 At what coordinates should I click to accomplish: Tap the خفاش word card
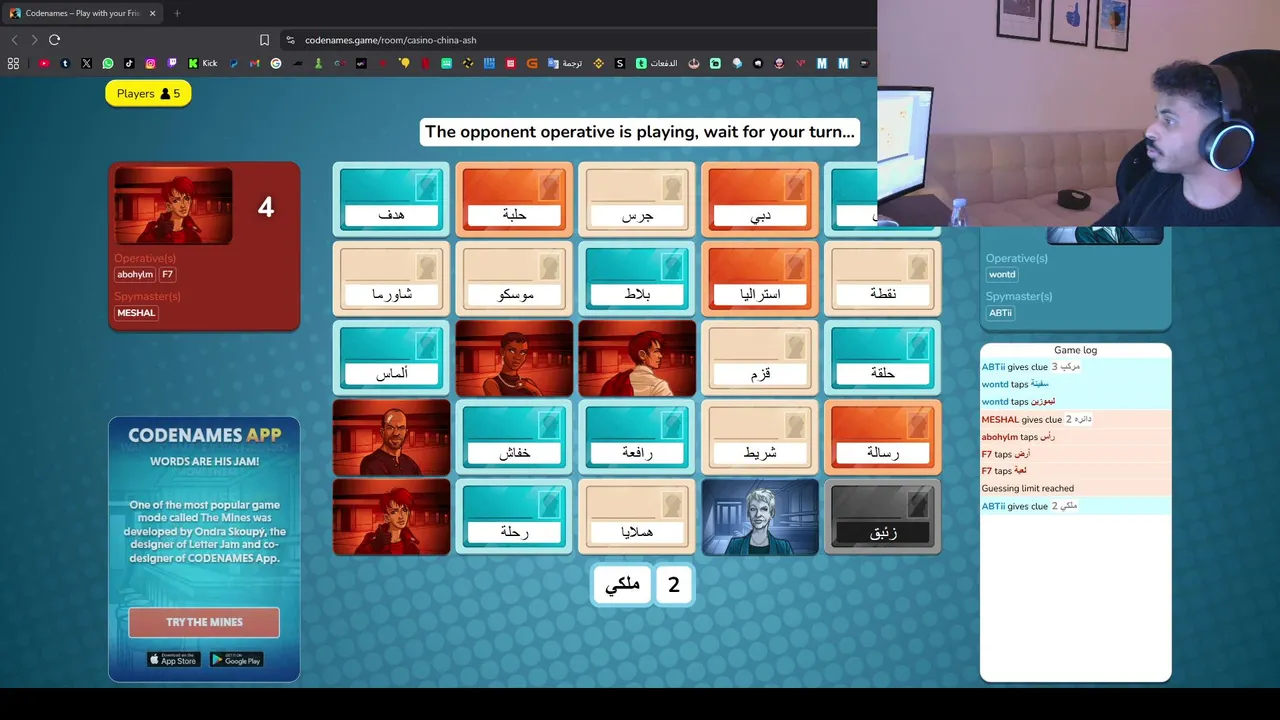point(514,436)
